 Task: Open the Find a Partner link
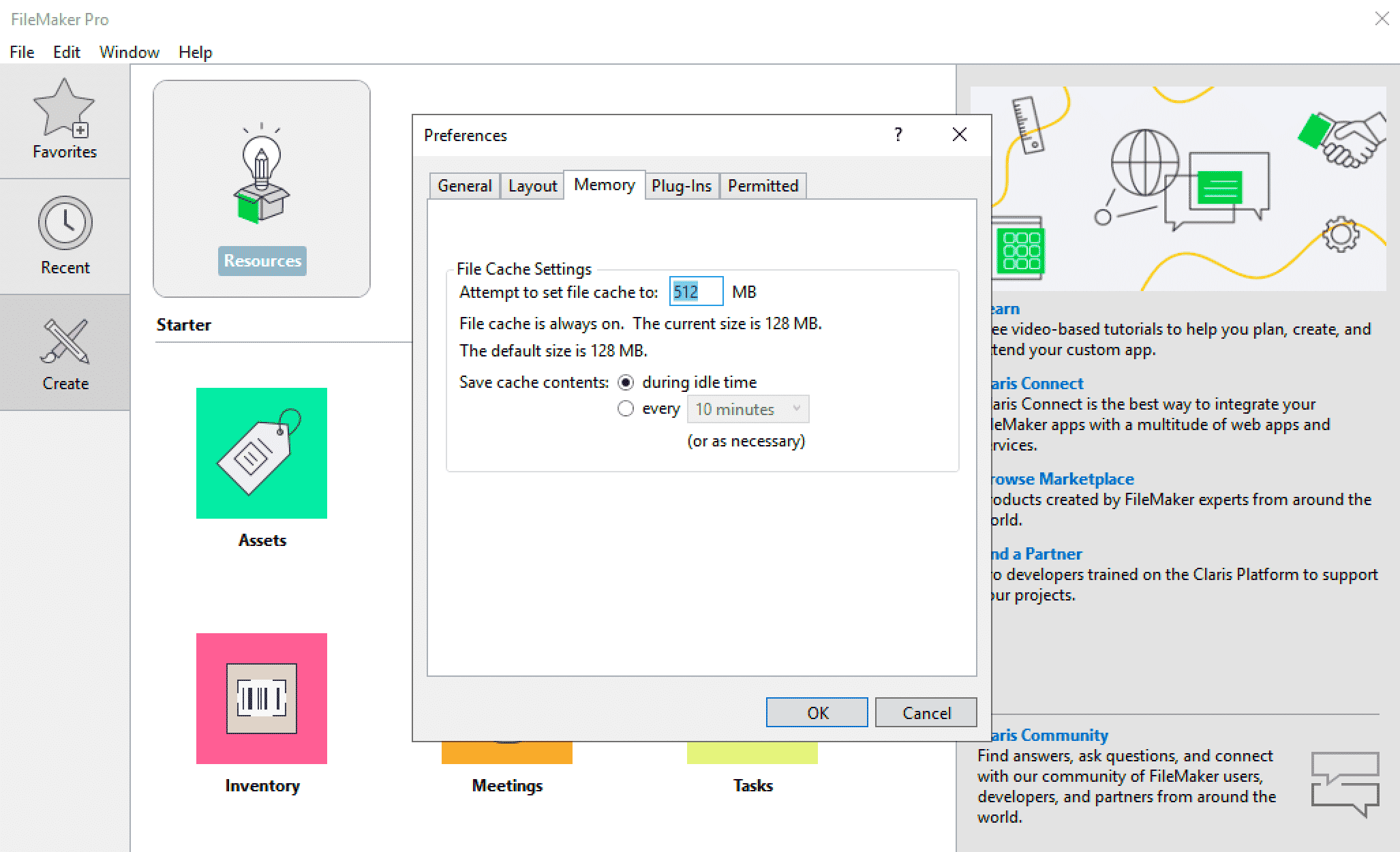pyautogui.click(x=1036, y=554)
